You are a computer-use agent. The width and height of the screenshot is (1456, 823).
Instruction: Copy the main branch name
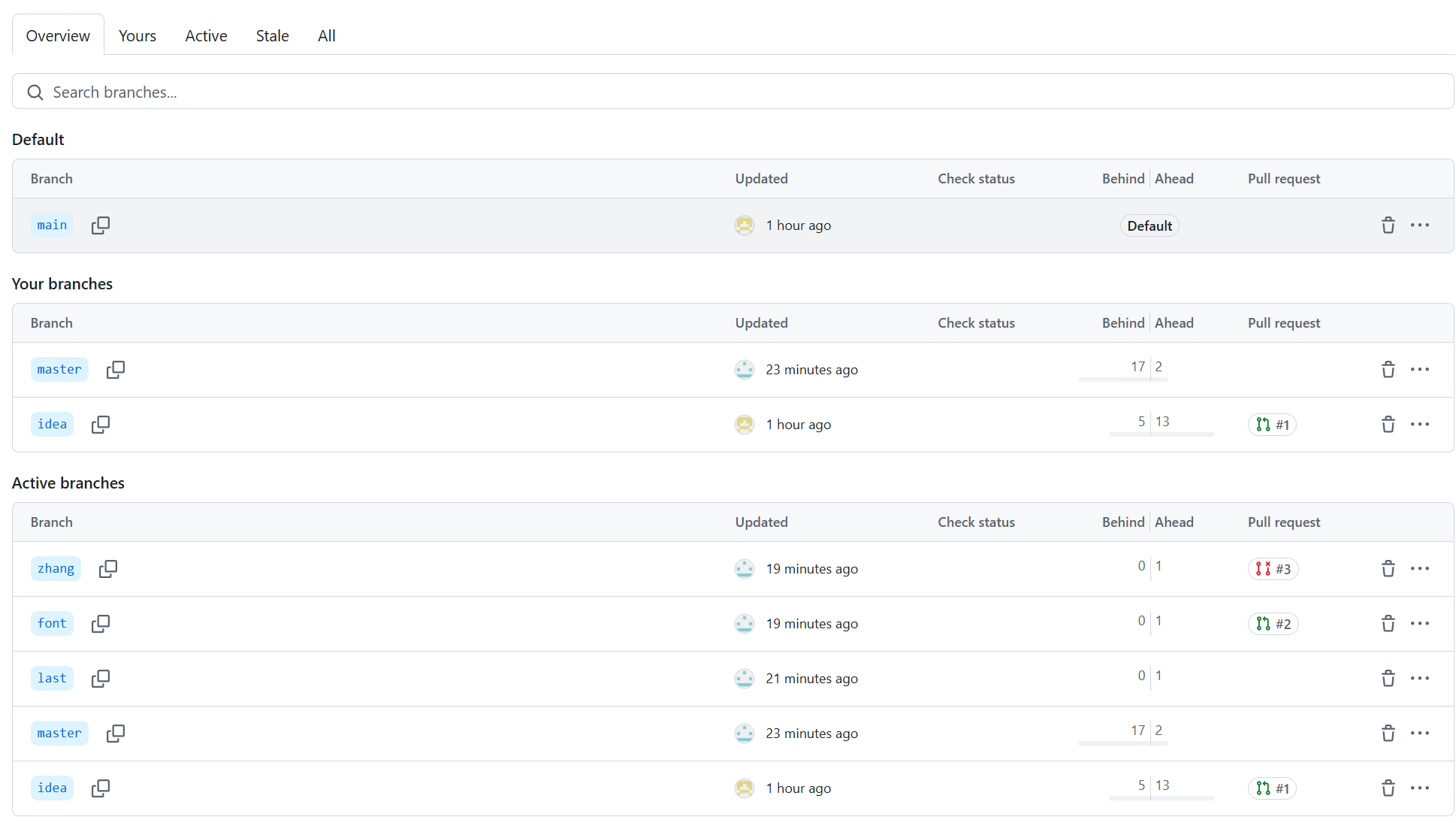click(x=100, y=225)
